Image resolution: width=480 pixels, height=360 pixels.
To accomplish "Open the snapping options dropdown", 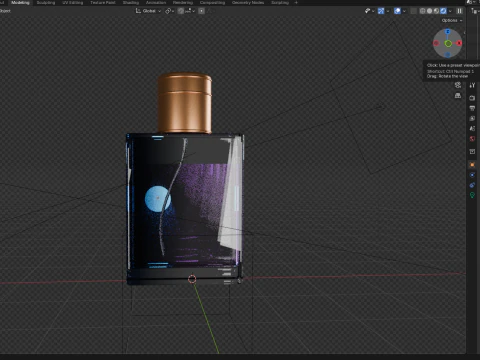I will (x=190, y=11).
